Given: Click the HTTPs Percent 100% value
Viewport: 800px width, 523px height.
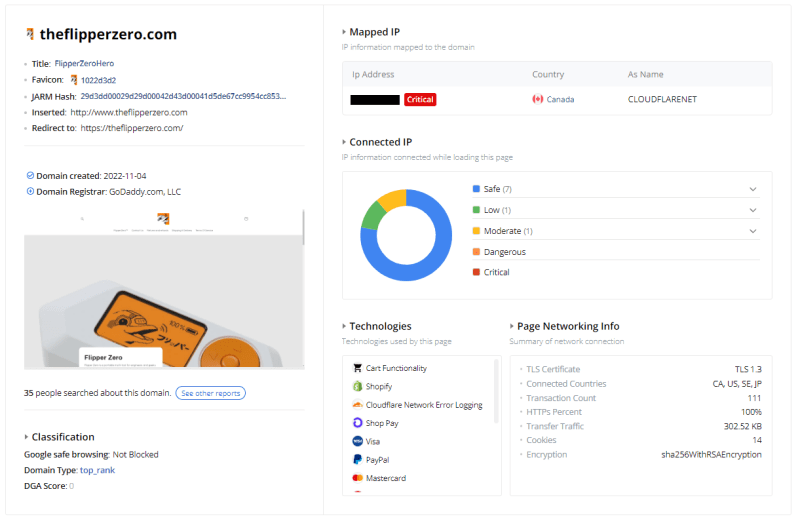Looking at the screenshot, I should tap(751, 412).
